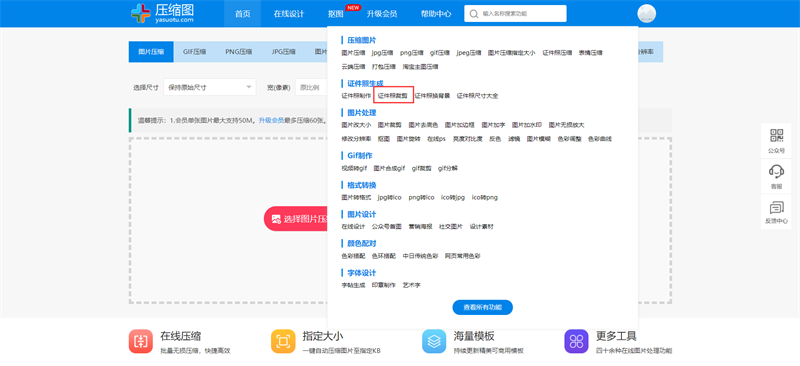Switch to the JPG压缩 tab
The width and height of the screenshot is (800, 366).
click(284, 52)
